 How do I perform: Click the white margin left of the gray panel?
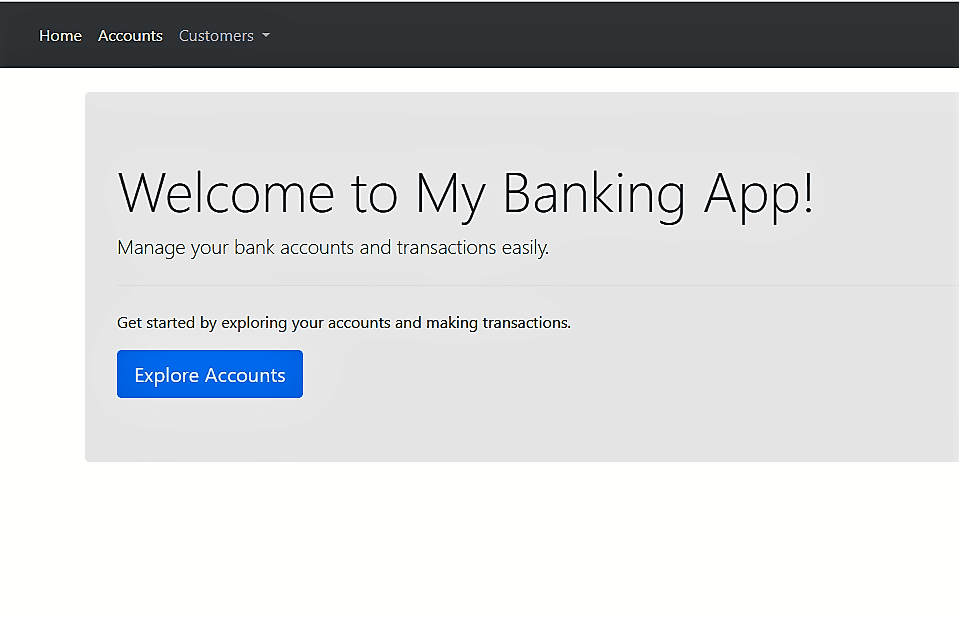point(42,275)
